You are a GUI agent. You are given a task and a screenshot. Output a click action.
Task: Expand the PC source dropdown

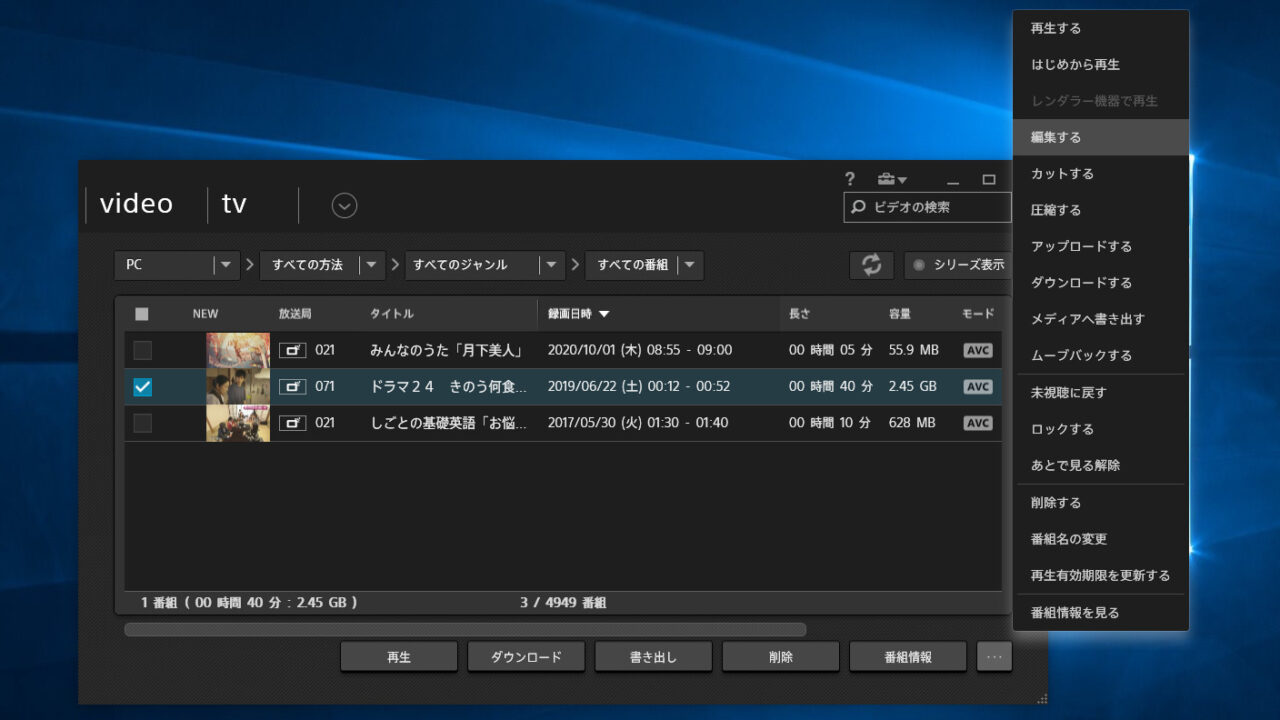coord(226,265)
